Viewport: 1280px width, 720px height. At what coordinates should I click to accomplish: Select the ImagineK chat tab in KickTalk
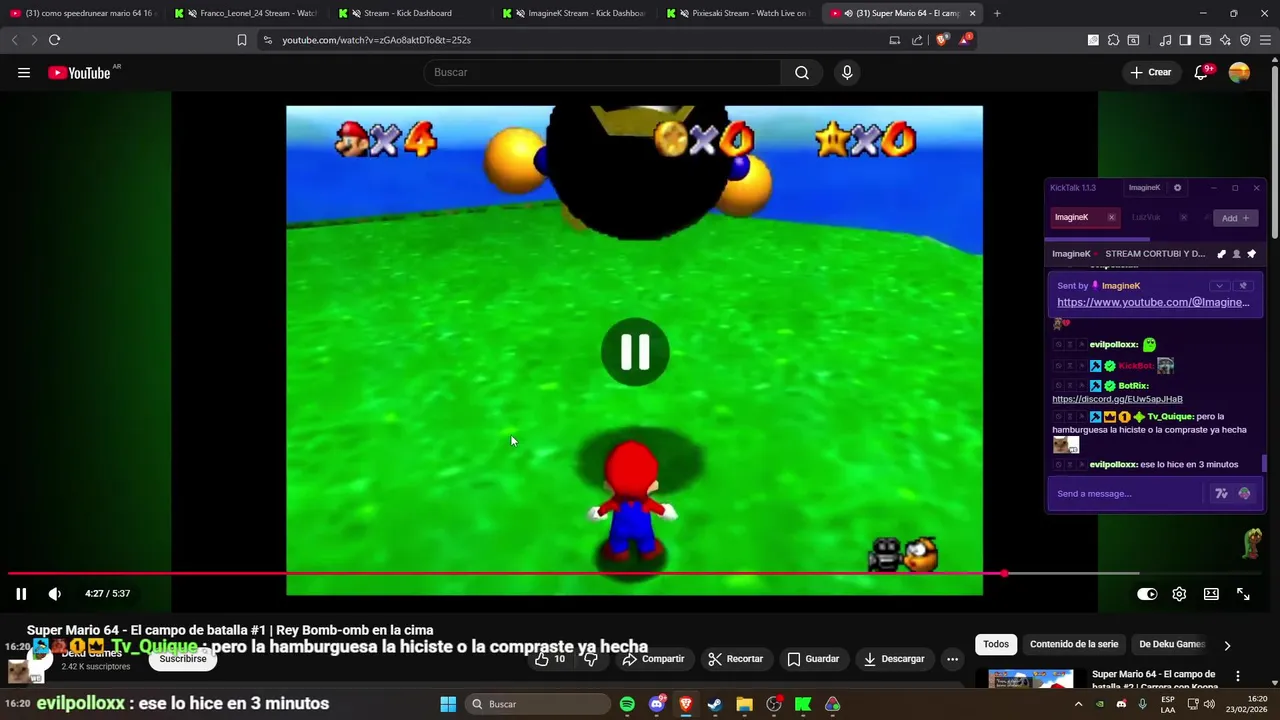pyautogui.click(x=1084, y=217)
